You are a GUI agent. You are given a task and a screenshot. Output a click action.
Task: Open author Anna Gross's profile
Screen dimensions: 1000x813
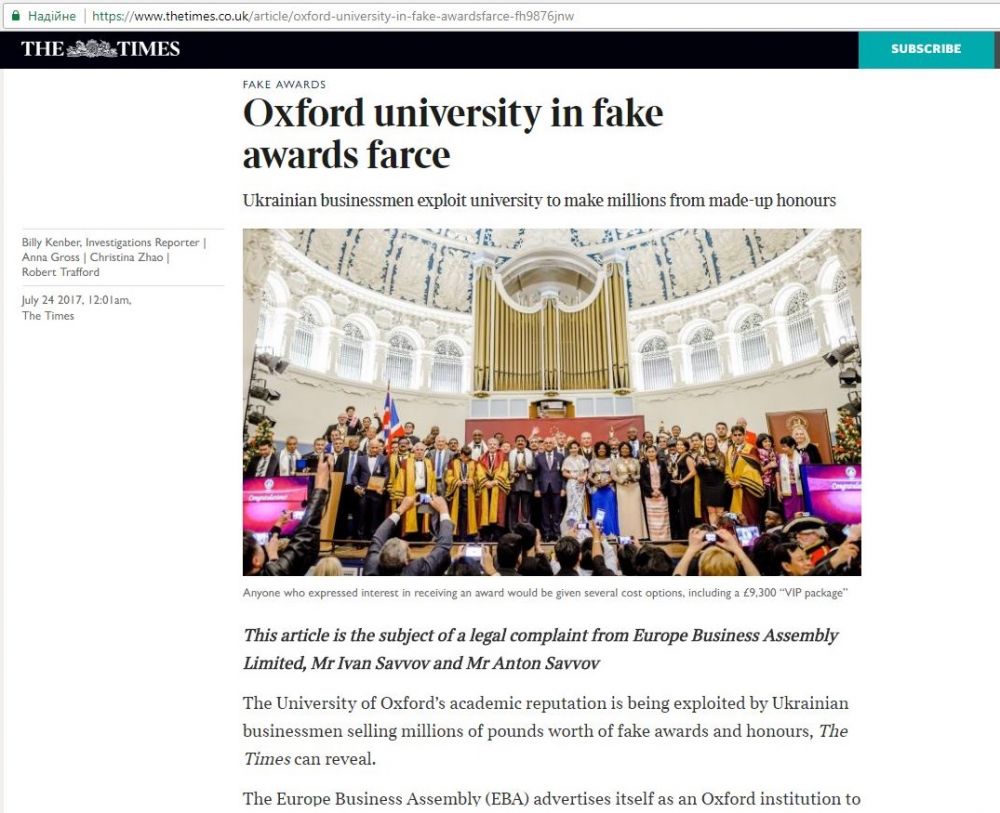click(50, 257)
